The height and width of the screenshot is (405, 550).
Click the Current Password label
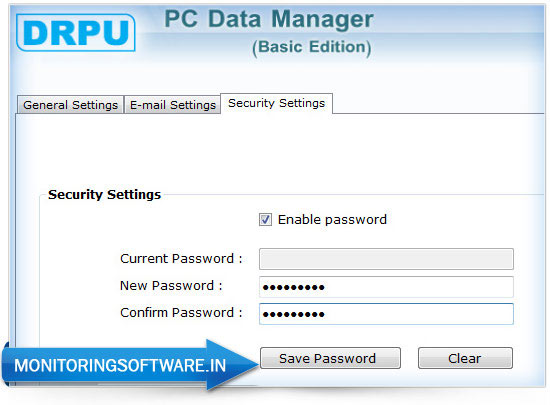(181, 259)
